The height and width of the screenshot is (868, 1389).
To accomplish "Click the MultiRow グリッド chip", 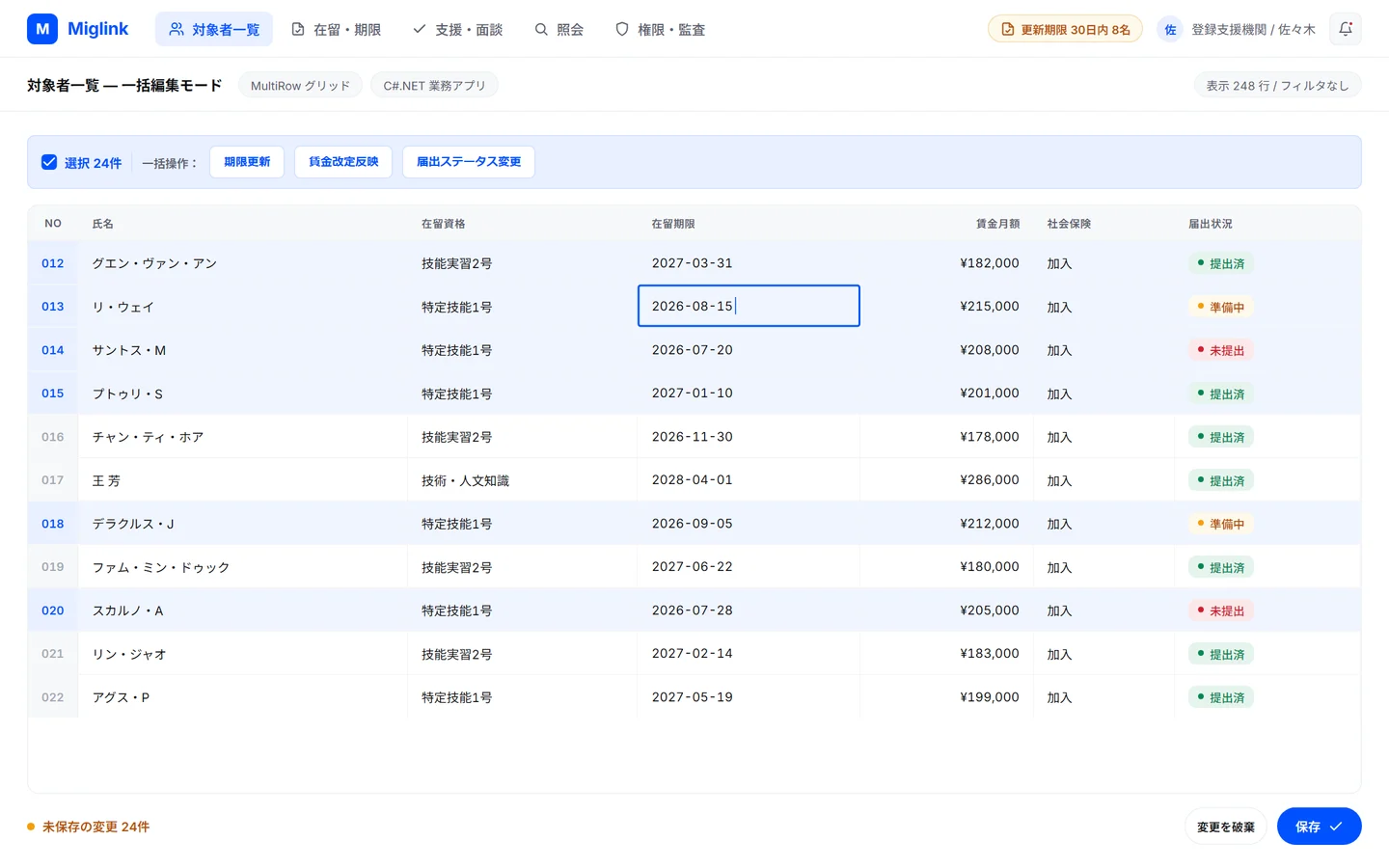I will (300, 85).
